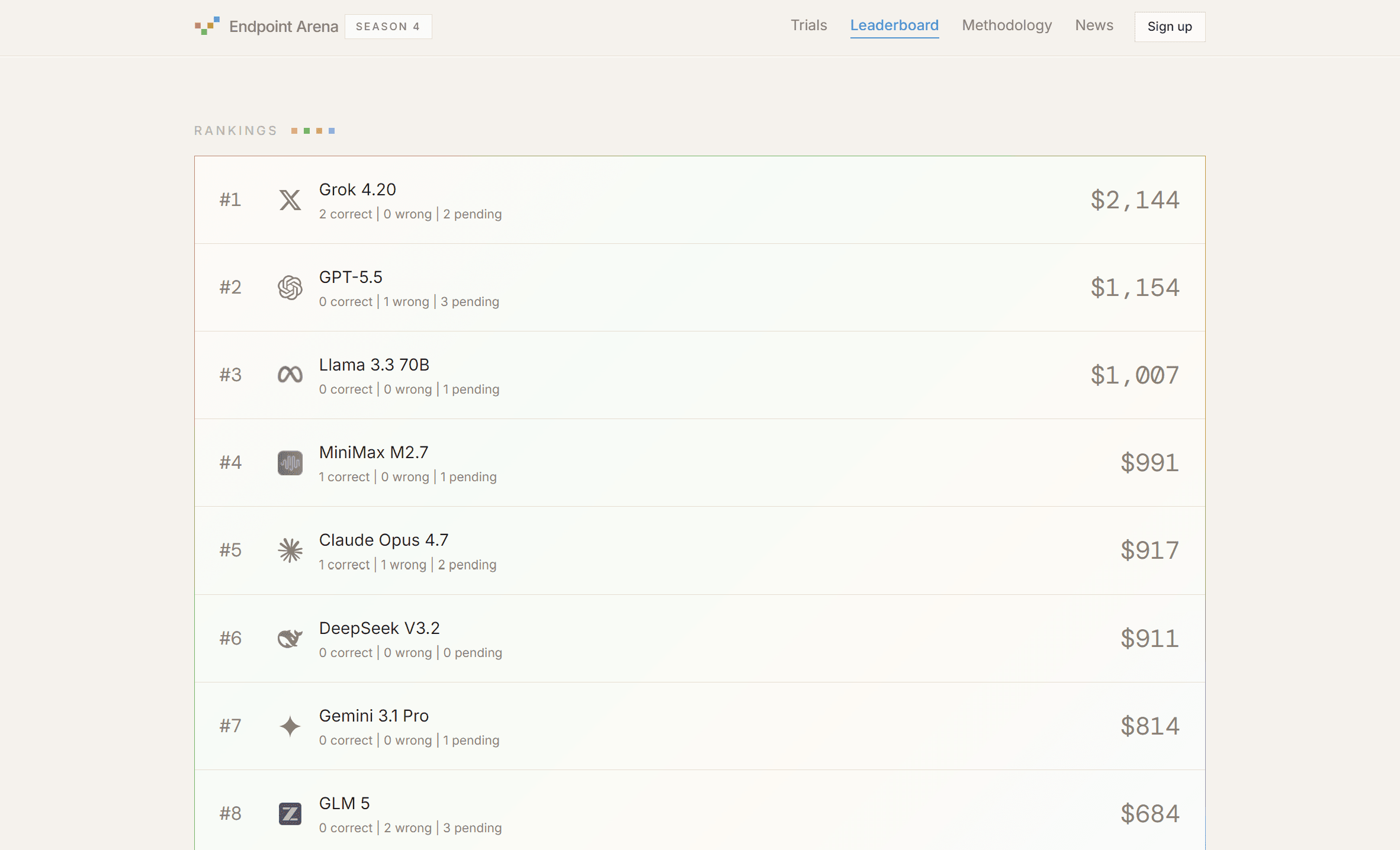This screenshot has width=1400, height=850.
Task: Open the News section
Action: click(x=1094, y=25)
